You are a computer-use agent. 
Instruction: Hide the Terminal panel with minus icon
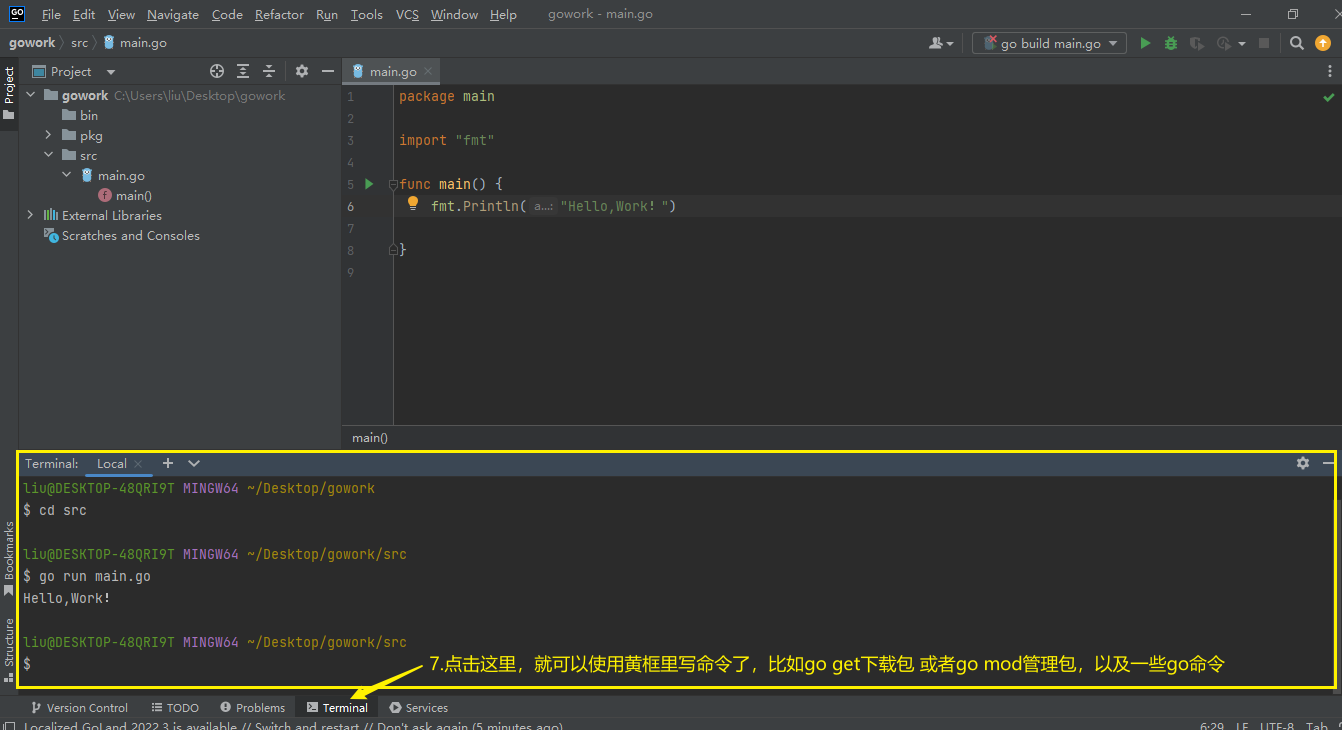pyautogui.click(x=1328, y=463)
